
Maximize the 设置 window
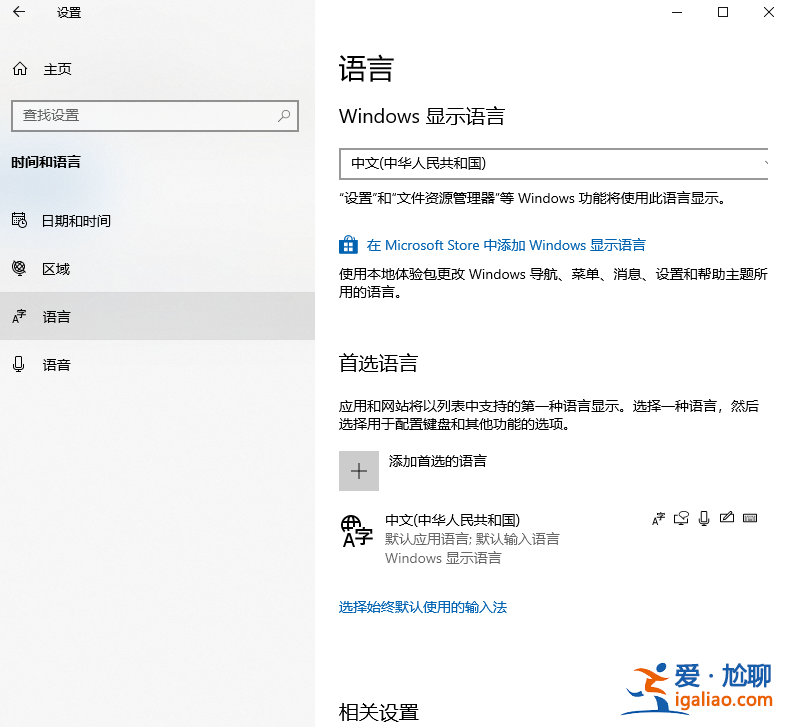coord(723,12)
